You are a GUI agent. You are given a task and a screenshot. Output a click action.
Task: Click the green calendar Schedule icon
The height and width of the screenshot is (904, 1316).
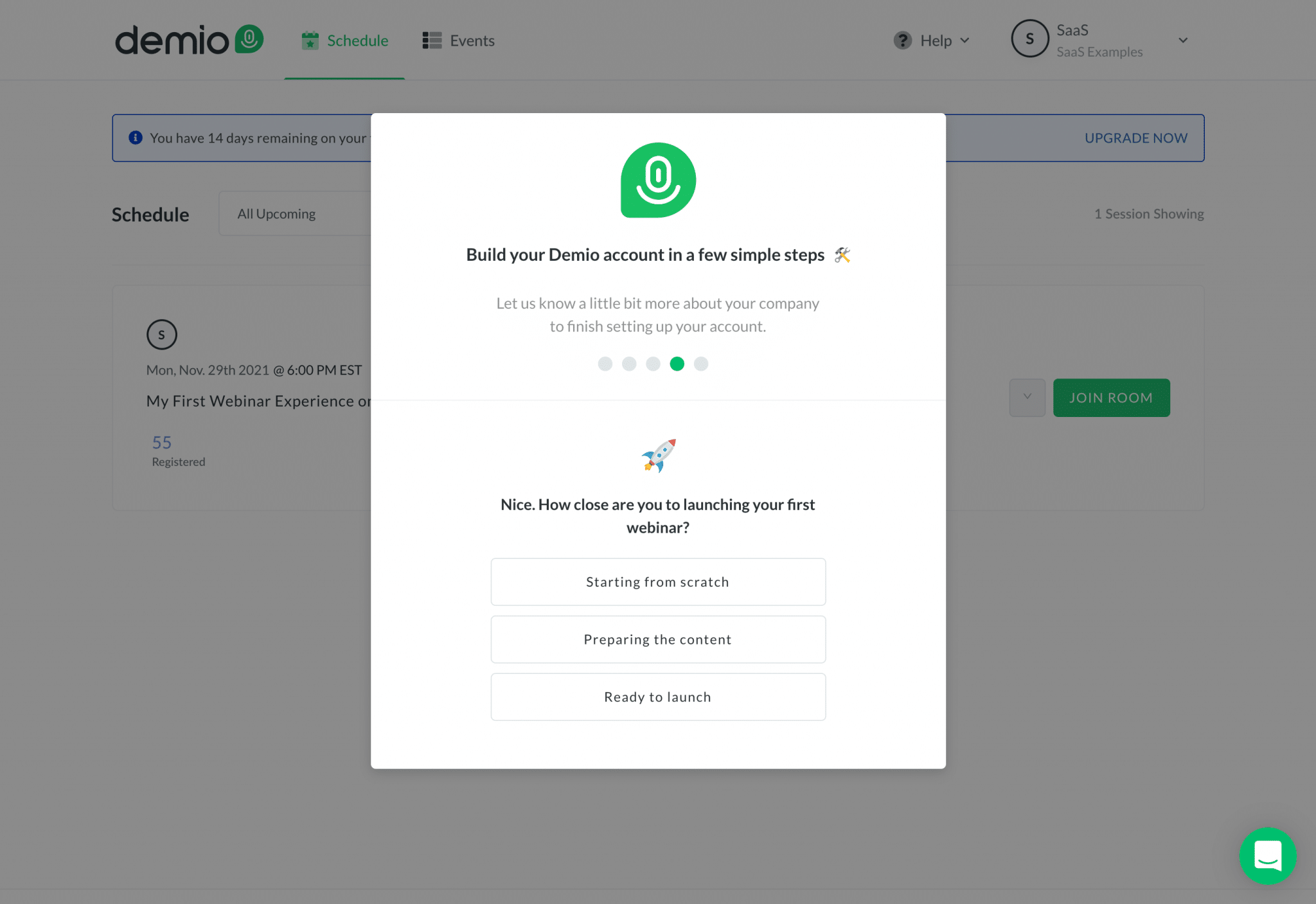click(x=310, y=40)
